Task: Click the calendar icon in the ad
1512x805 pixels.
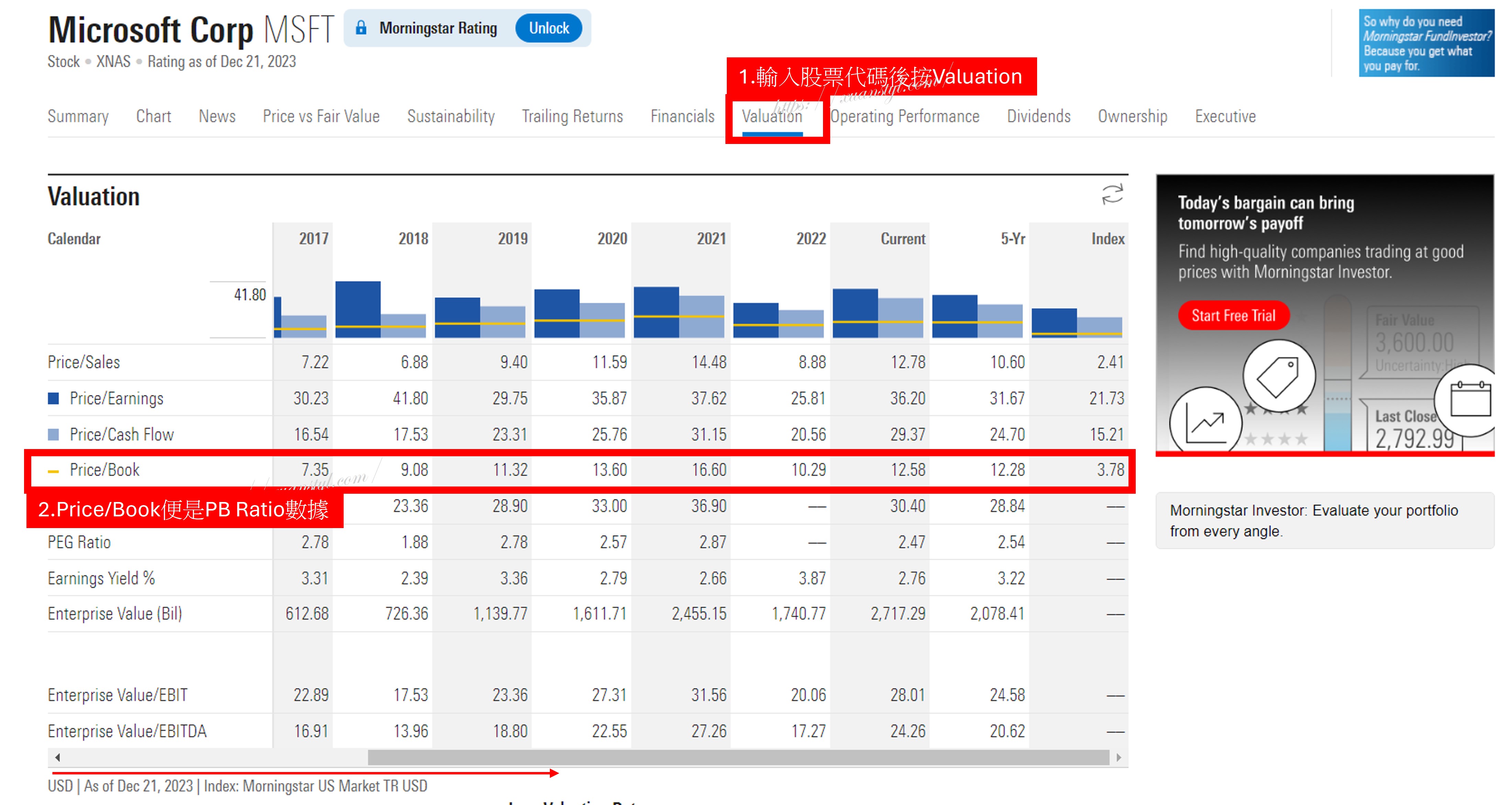Action: [1470, 400]
